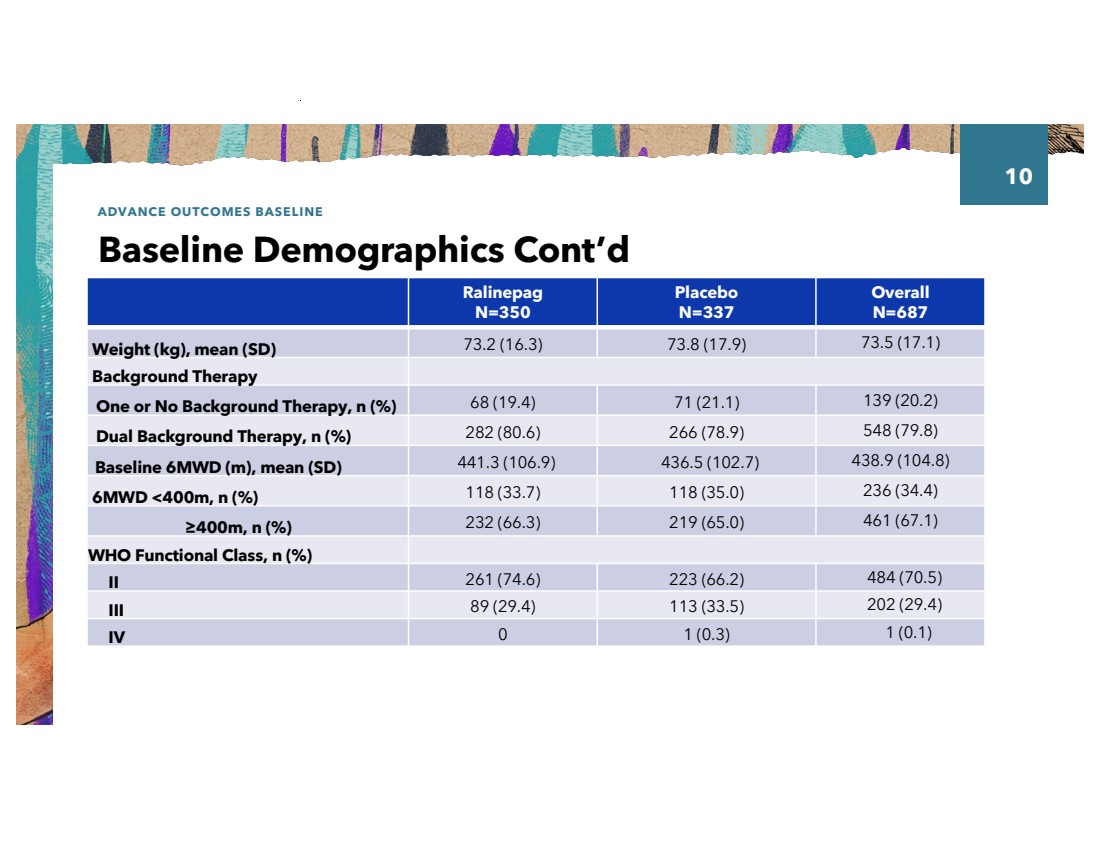Click the Dual Background Therapy row label
Screen dimensions: 1100x849
click(x=223, y=436)
